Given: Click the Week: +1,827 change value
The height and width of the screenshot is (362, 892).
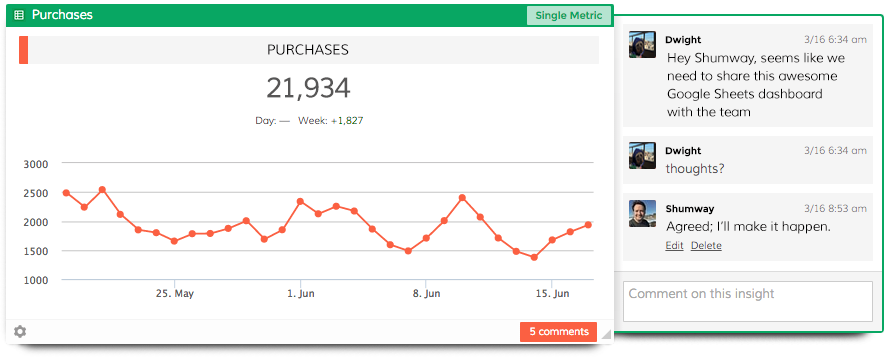Looking at the screenshot, I should click(331, 121).
